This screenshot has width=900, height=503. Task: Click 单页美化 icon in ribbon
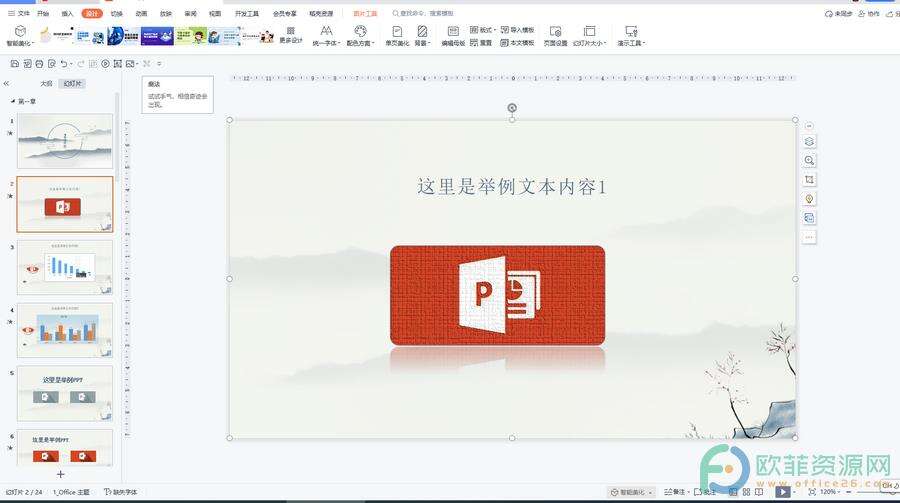click(x=397, y=30)
